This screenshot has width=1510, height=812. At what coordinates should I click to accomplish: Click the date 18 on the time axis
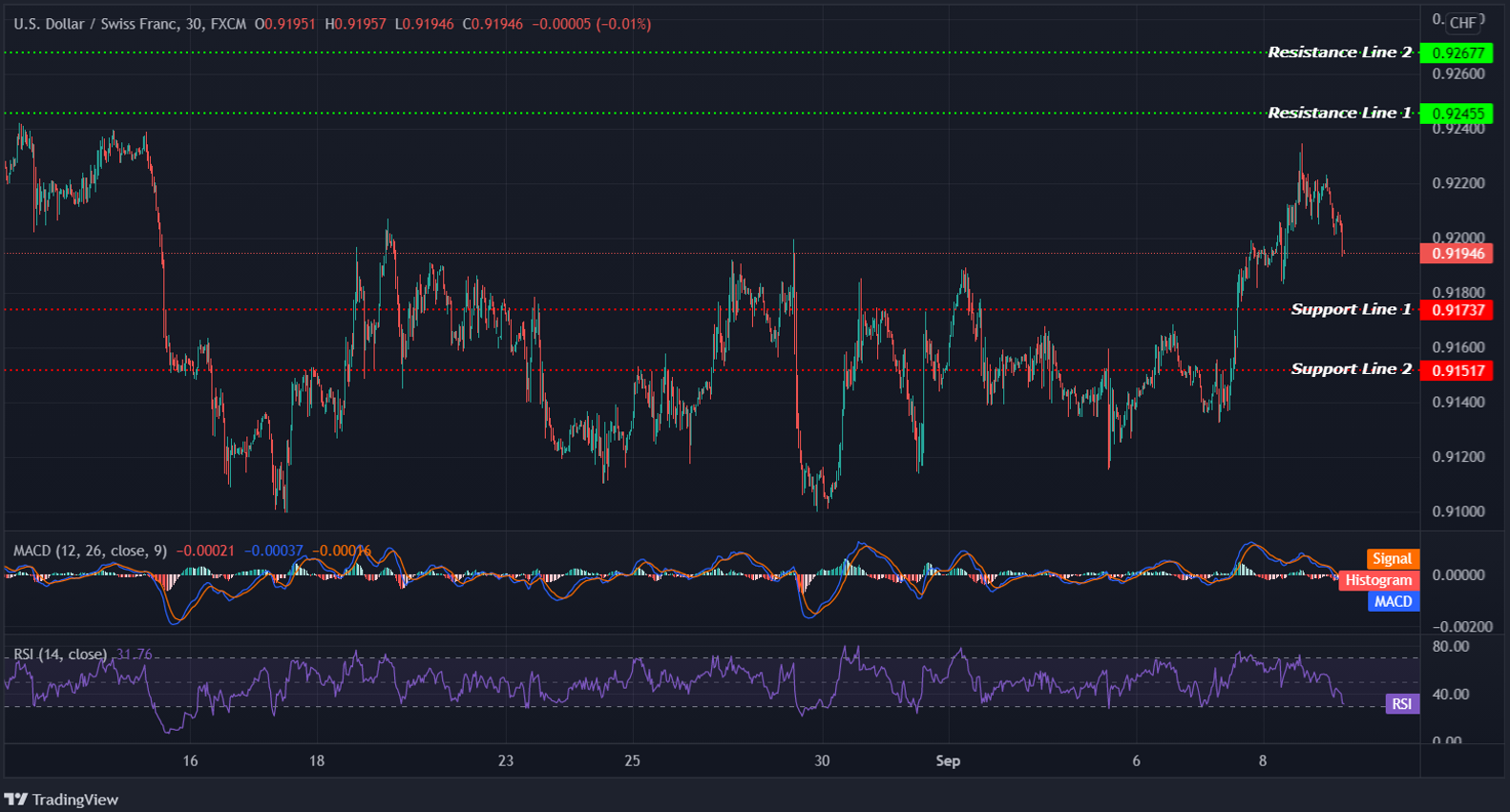pyautogui.click(x=317, y=760)
